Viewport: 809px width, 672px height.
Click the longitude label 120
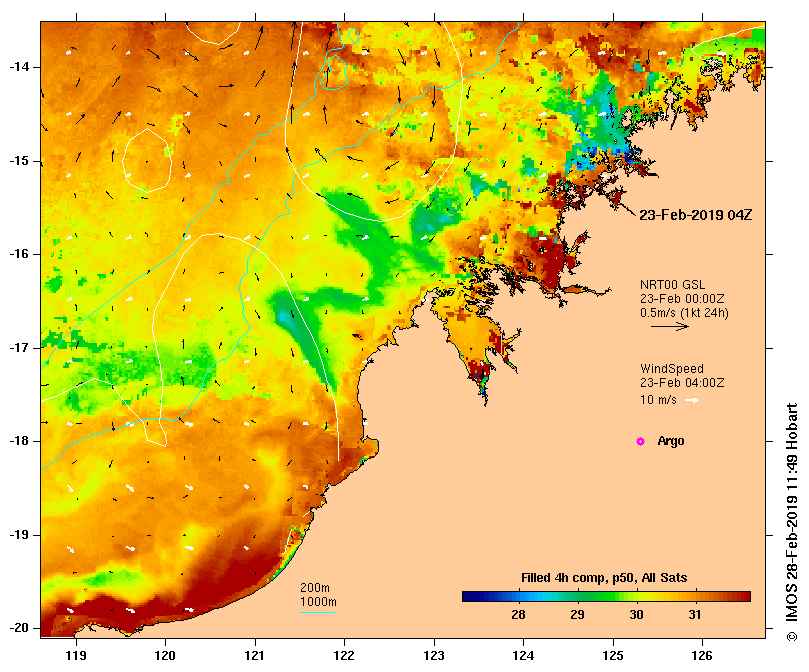tap(165, 656)
